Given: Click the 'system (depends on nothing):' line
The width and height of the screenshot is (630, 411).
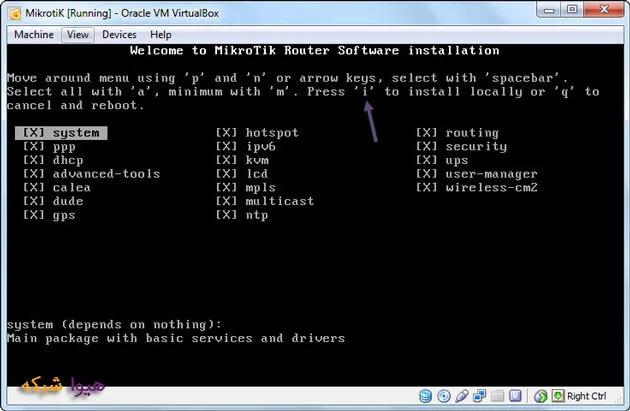Looking at the screenshot, I should (x=114, y=325).
